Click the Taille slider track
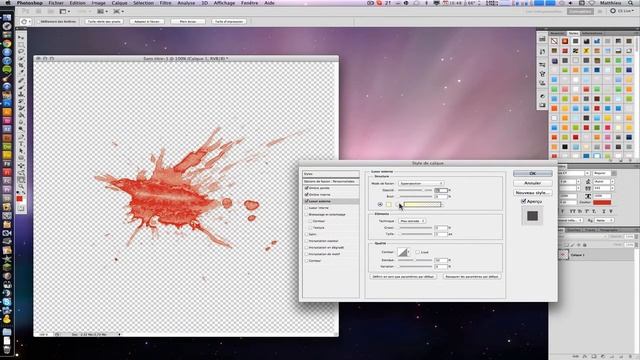640x360 pixels. (x=416, y=234)
